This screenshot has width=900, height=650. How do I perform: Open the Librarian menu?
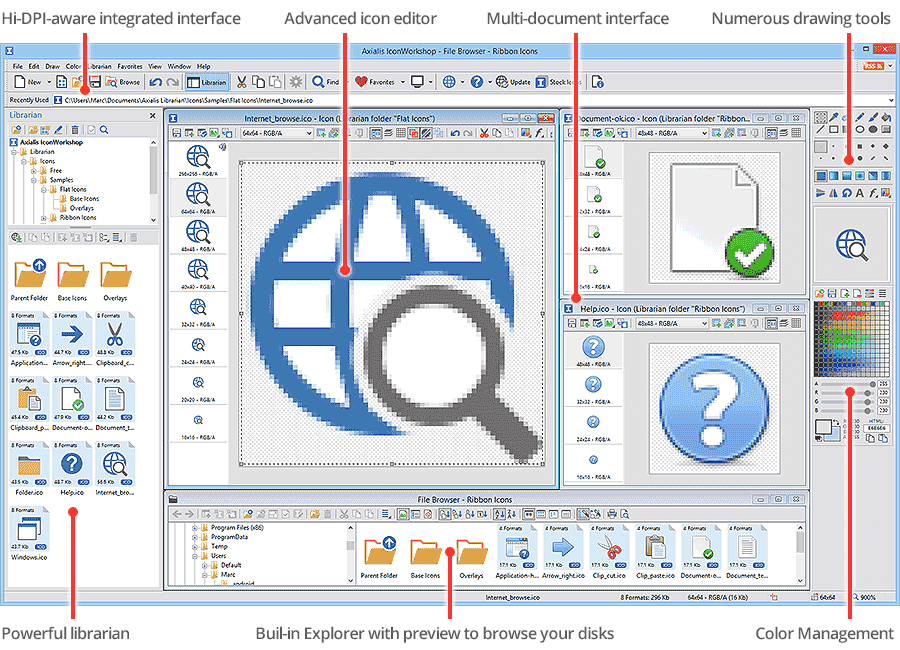[x=97, y=66]
